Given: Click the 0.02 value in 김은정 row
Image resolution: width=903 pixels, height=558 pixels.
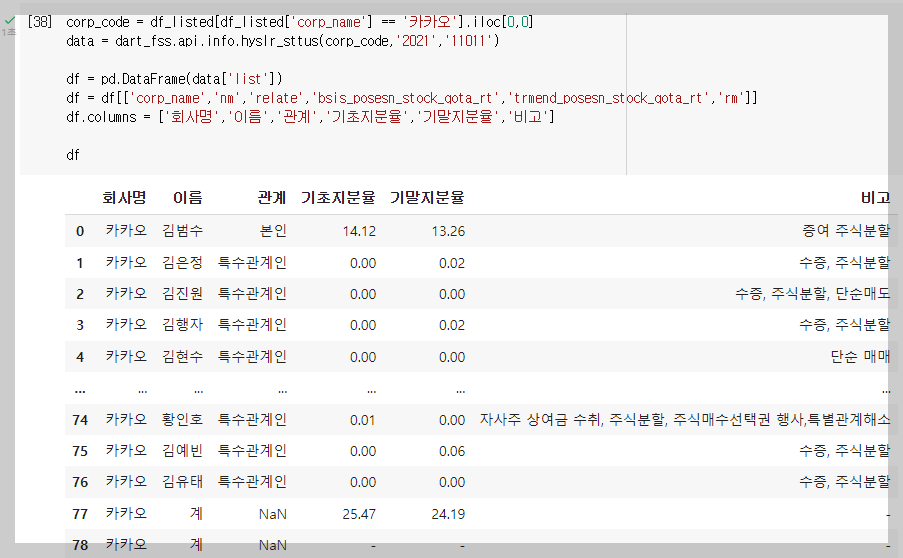Looking at the screenshot, I should [452, 264].
